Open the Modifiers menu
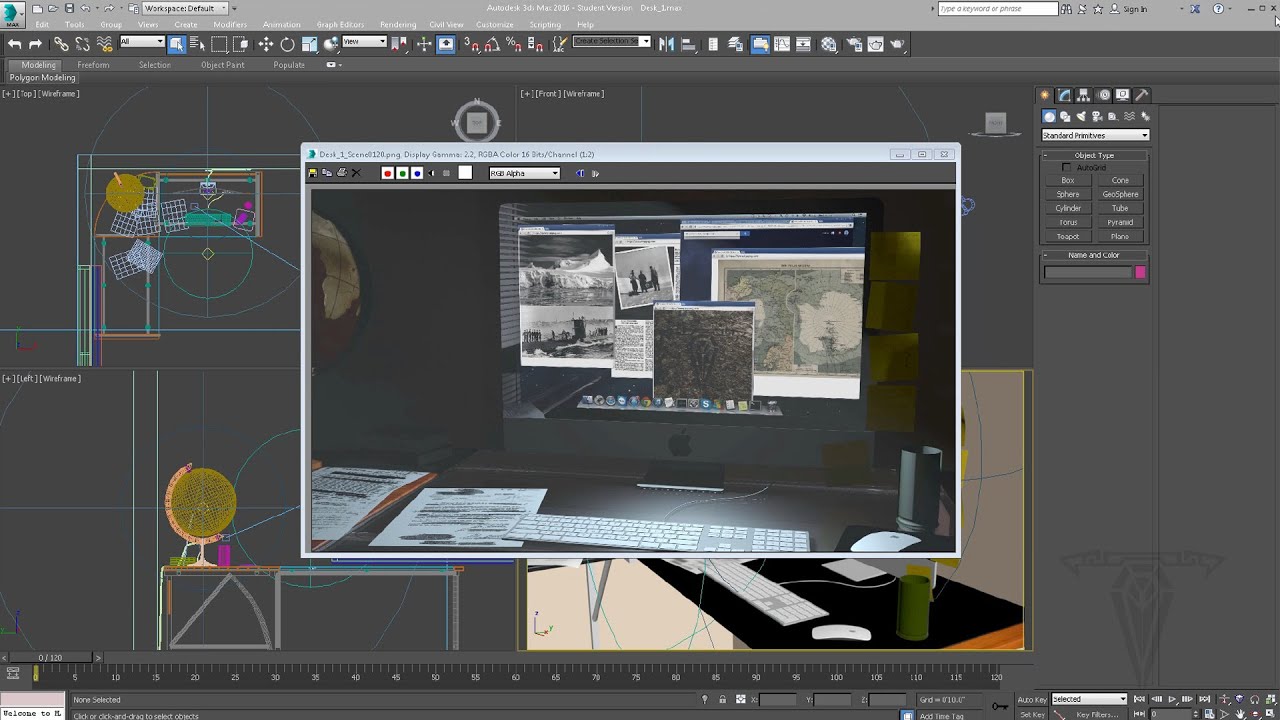 [230, 24]
